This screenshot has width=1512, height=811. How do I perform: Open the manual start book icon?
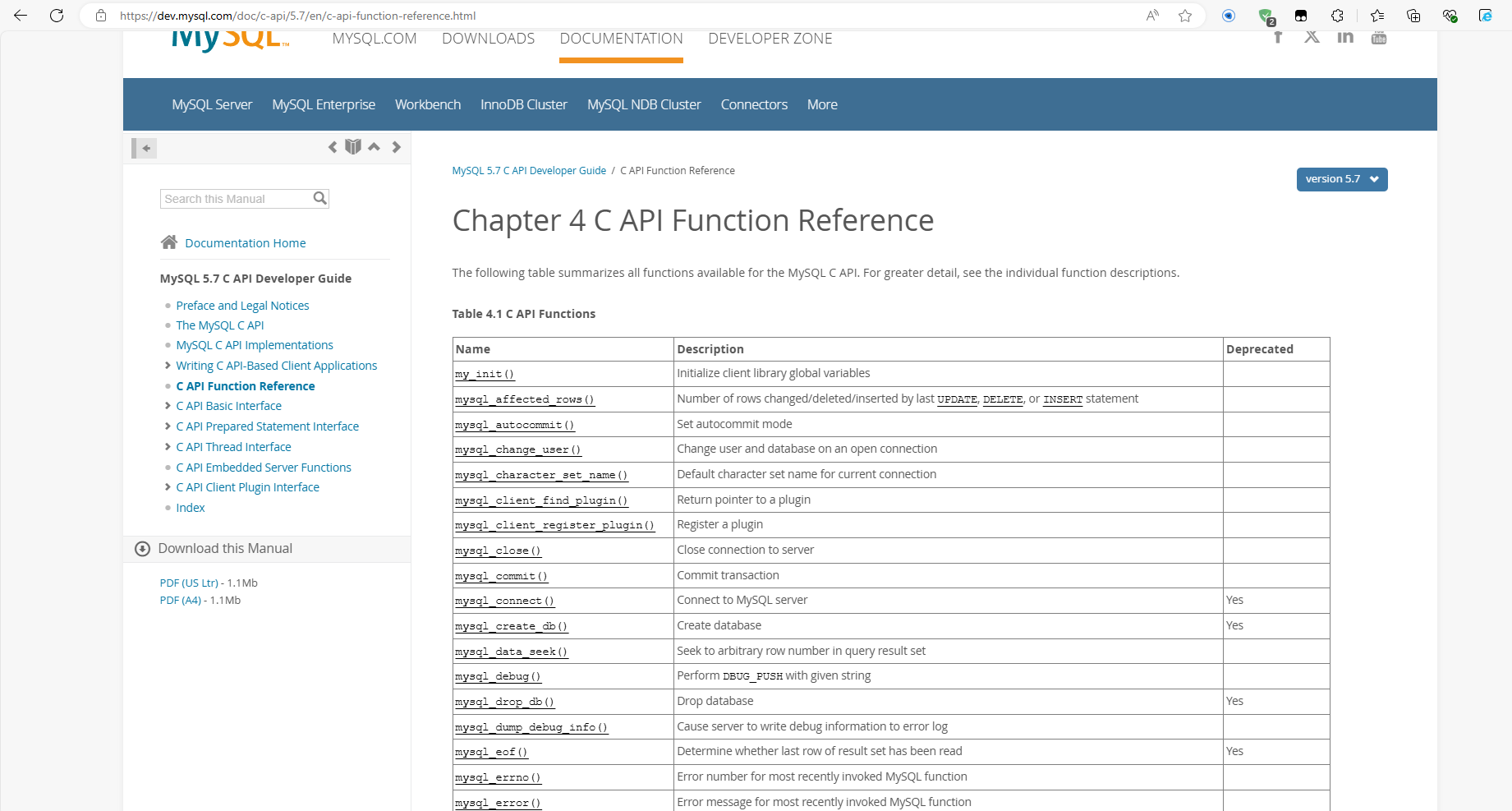pos(353,147)
